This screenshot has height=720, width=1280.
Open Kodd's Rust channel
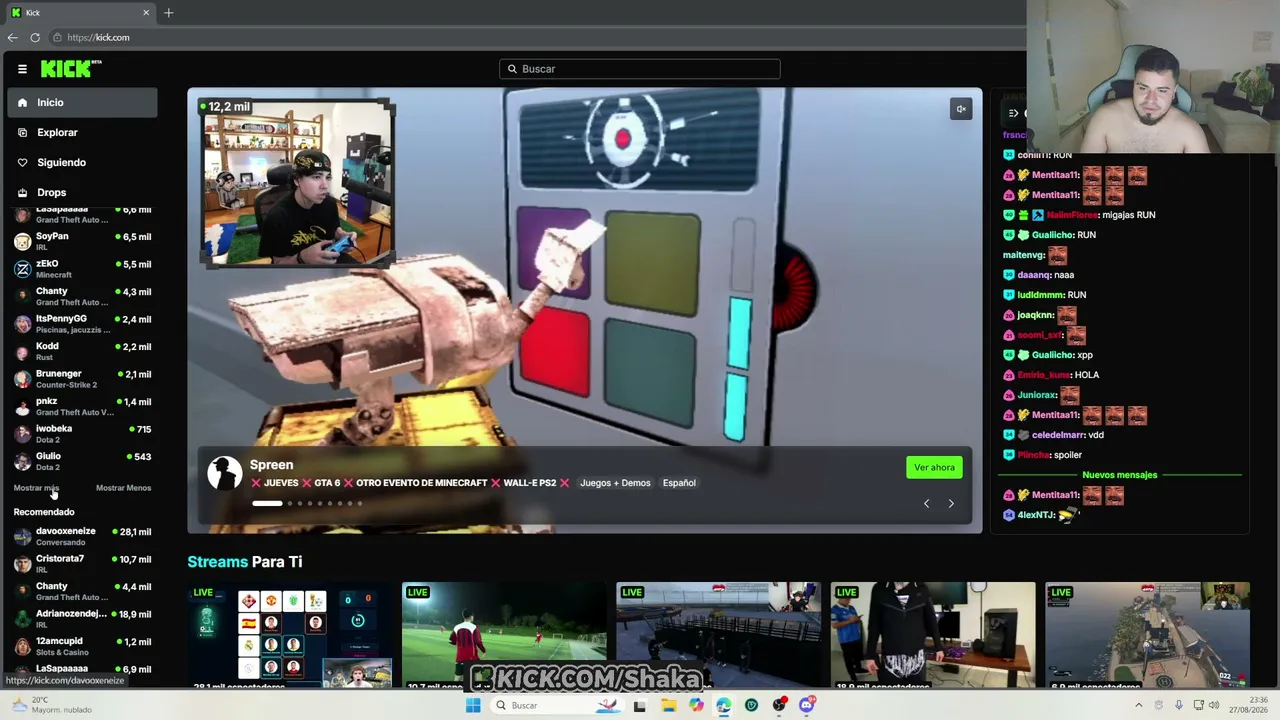pos(82,351)
